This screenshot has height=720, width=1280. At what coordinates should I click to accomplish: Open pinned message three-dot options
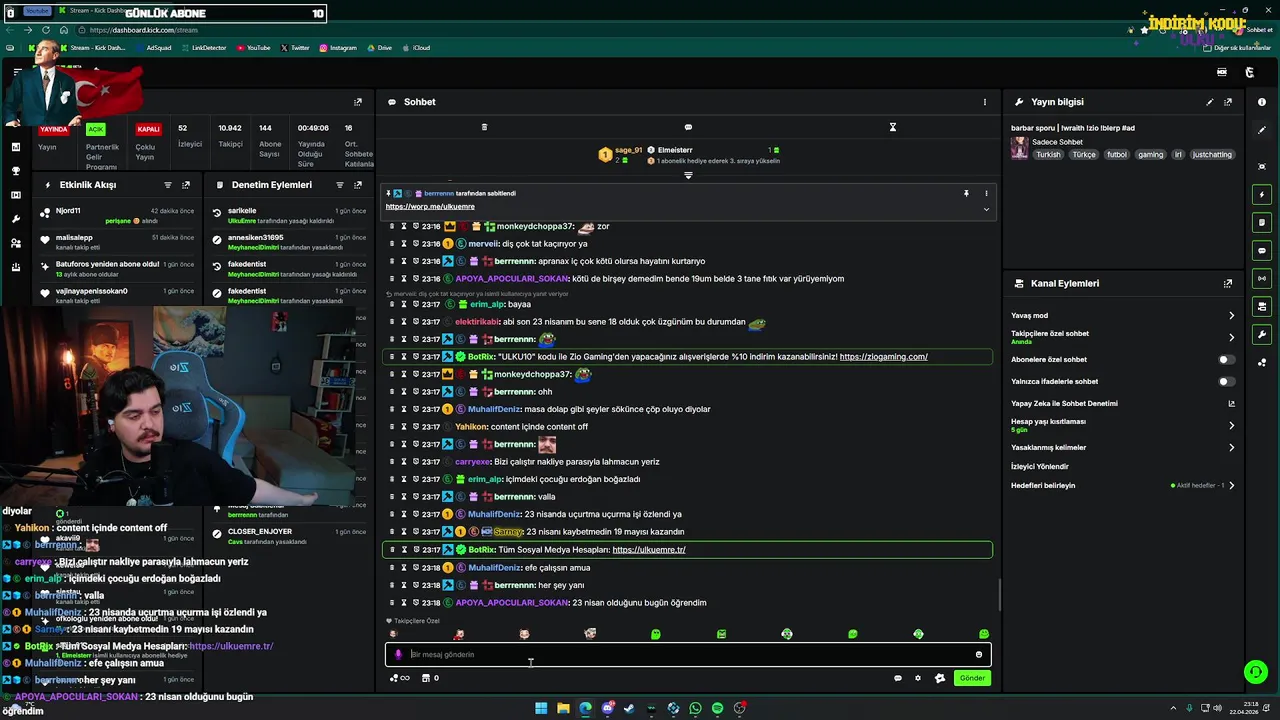click(x=986, y=193)
